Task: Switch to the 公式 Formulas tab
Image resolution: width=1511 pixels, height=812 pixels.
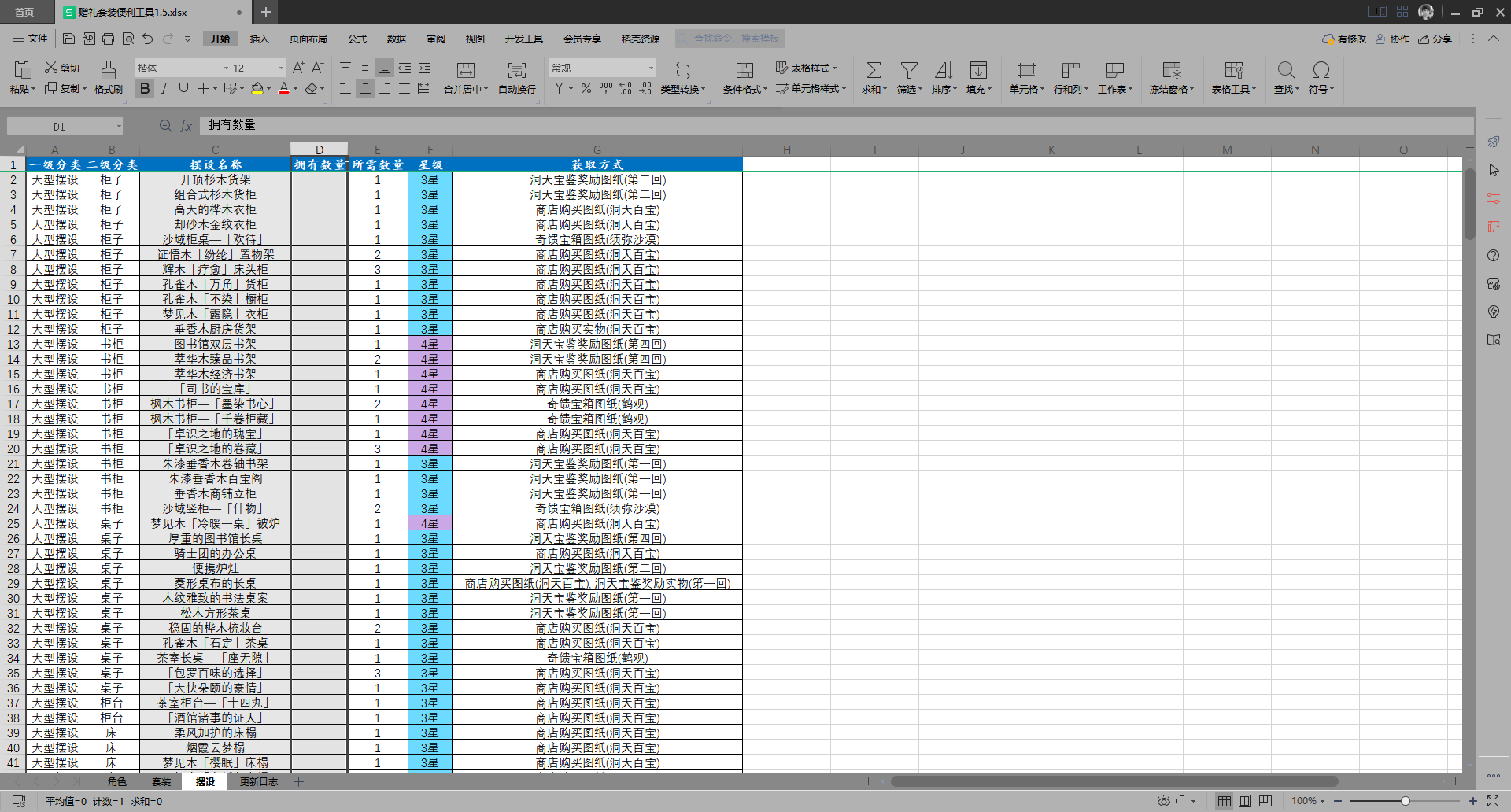Action: click(x=357, y=39)
